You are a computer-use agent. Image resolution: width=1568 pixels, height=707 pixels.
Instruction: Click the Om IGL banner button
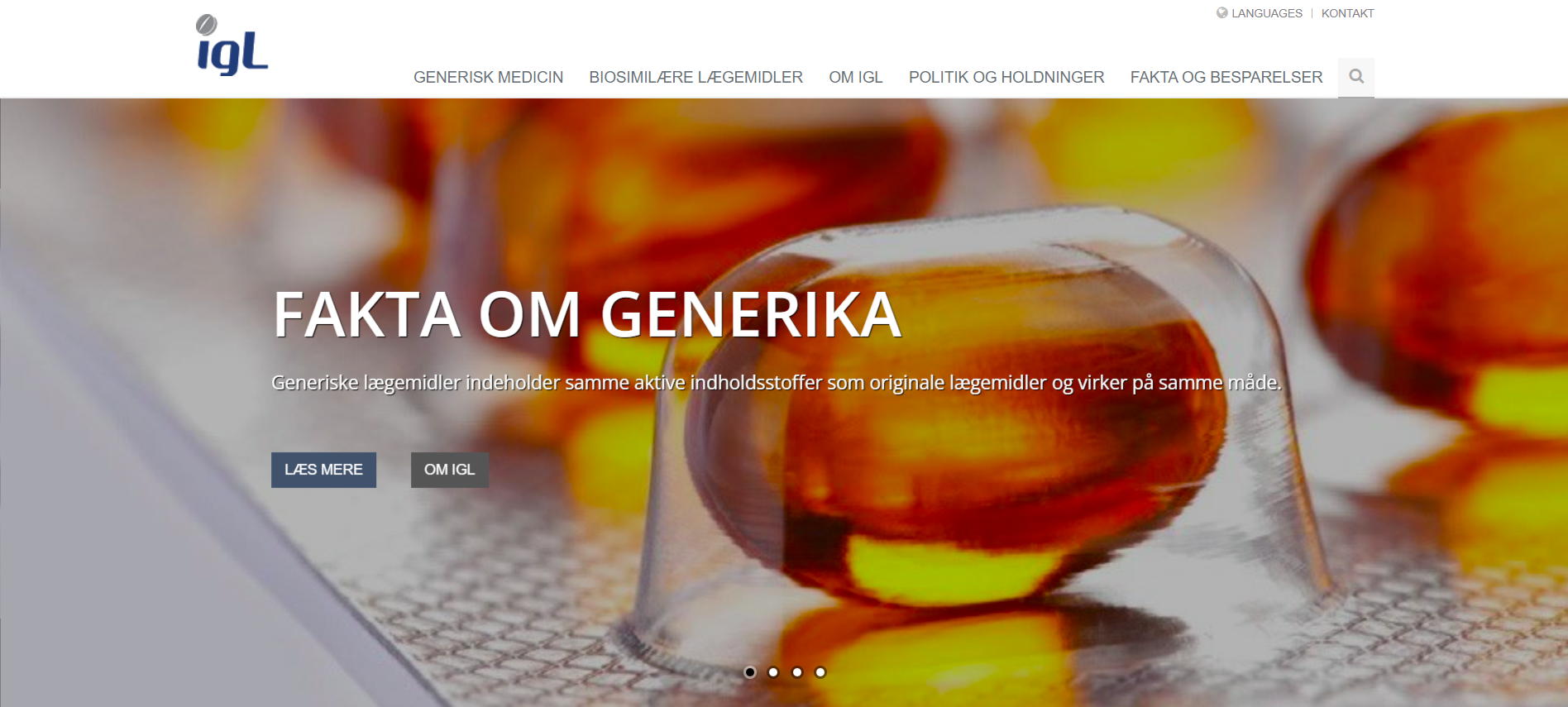(x=449, y=470)
